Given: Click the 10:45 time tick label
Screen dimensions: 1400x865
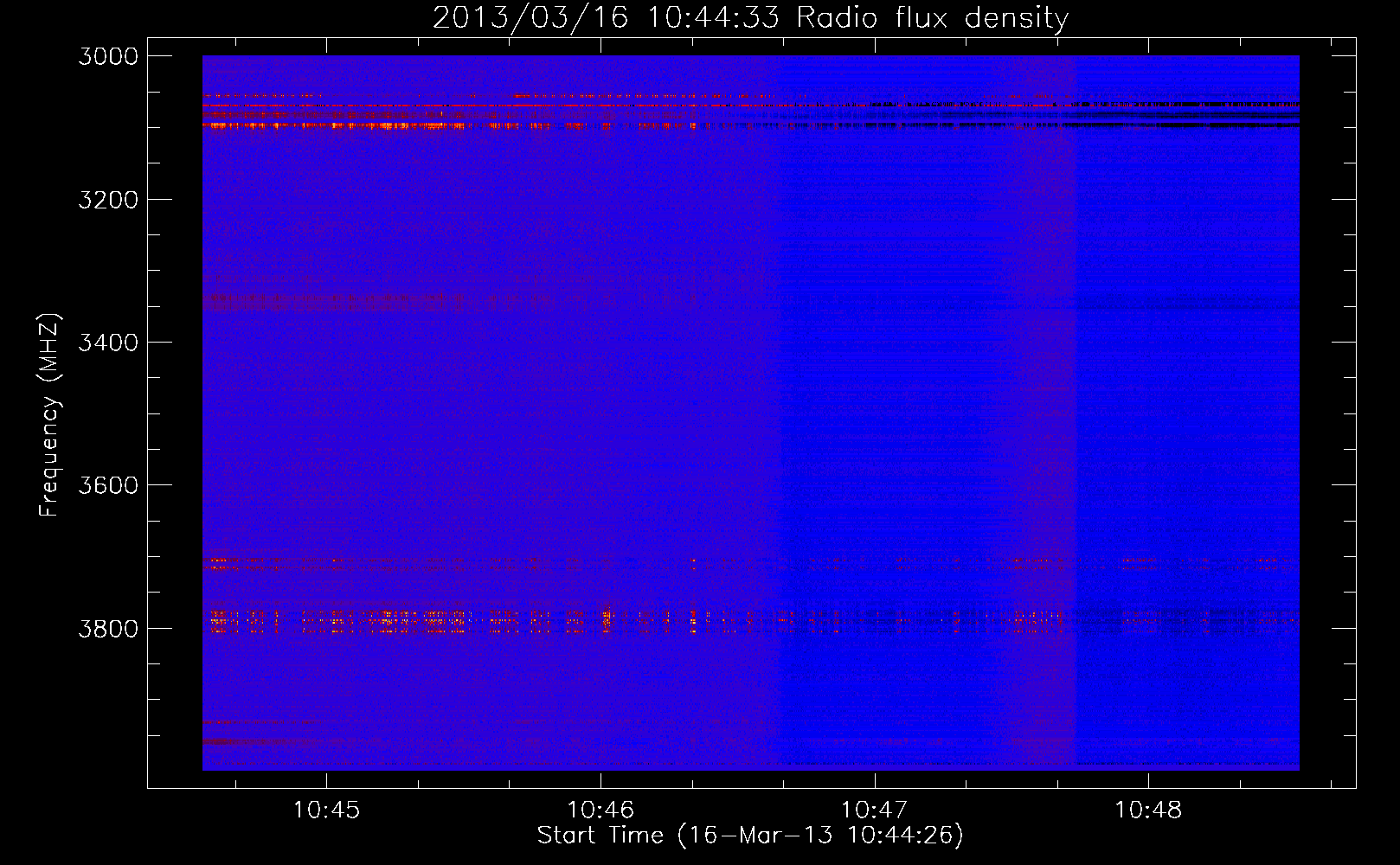Looking at the screenshot, I should click(x=326, y=811).
